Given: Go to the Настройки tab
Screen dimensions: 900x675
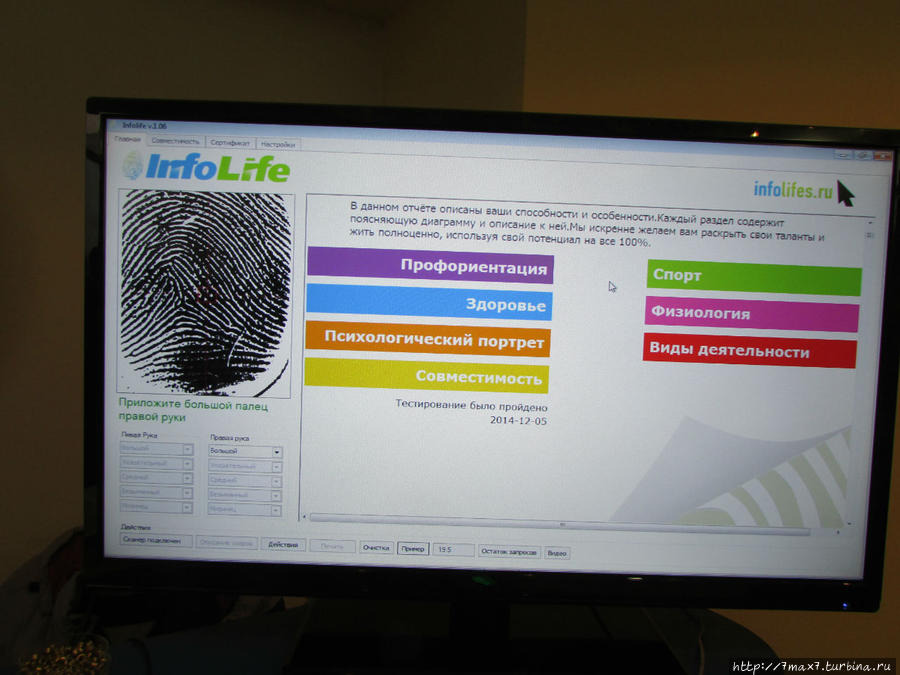Looking at the screenshot, I should (x=278, y=144).
